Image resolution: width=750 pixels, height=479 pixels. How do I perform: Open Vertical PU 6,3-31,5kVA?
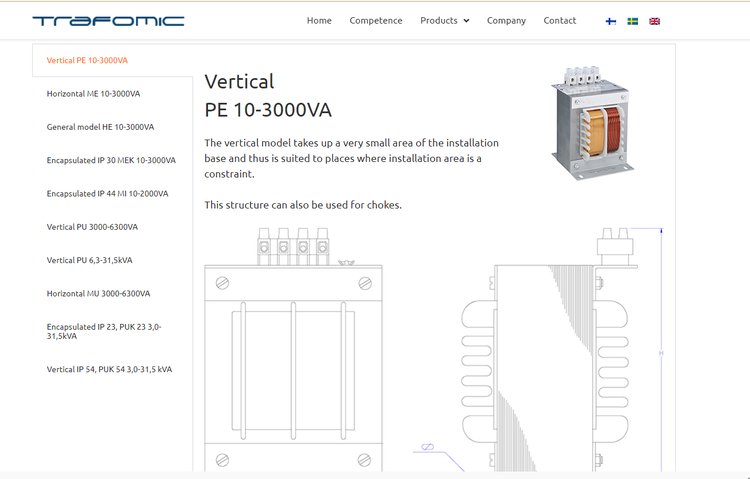(x=89, y=260)
